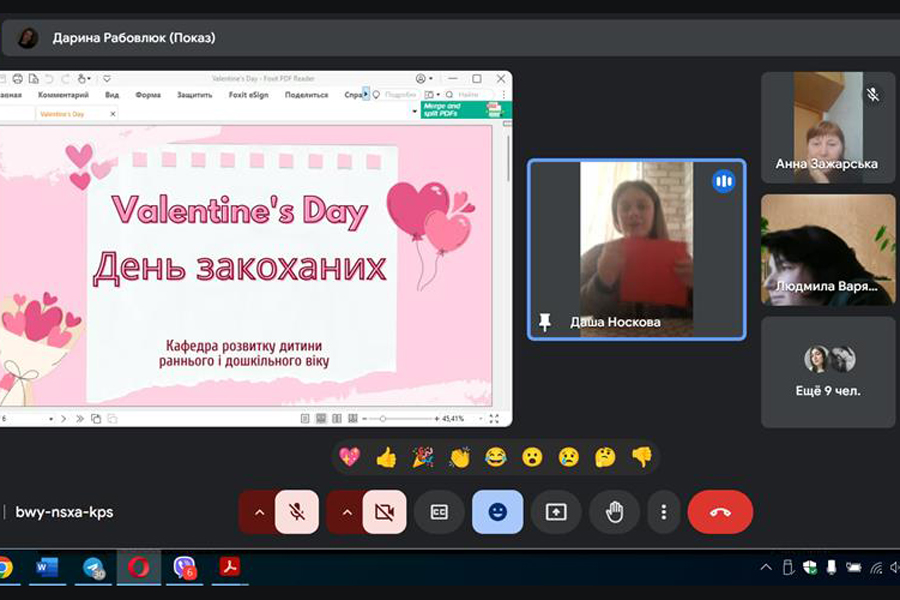Unpin Даша Носкова's video tile
The height and width of the screenshot is (600, 900).
[545, 322]
